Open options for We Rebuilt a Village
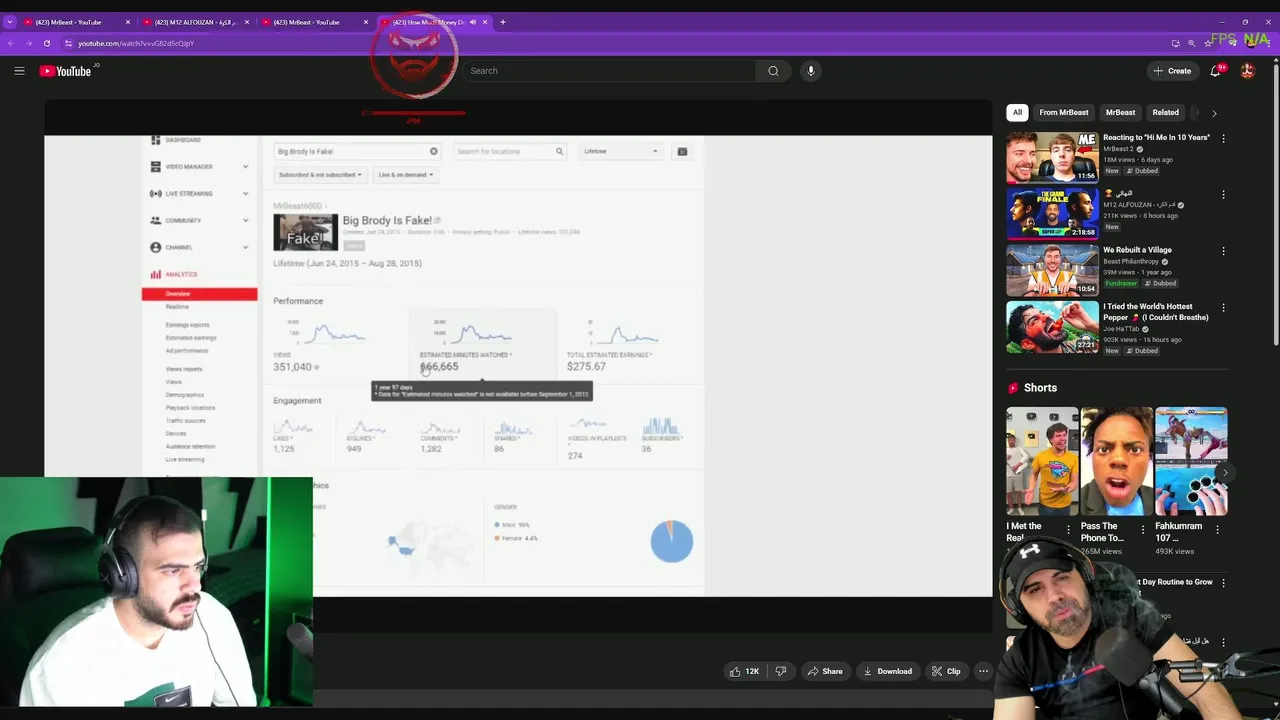Image resolution: width=1280 pixels, height=720 pixels. [x=1223, y=251]
